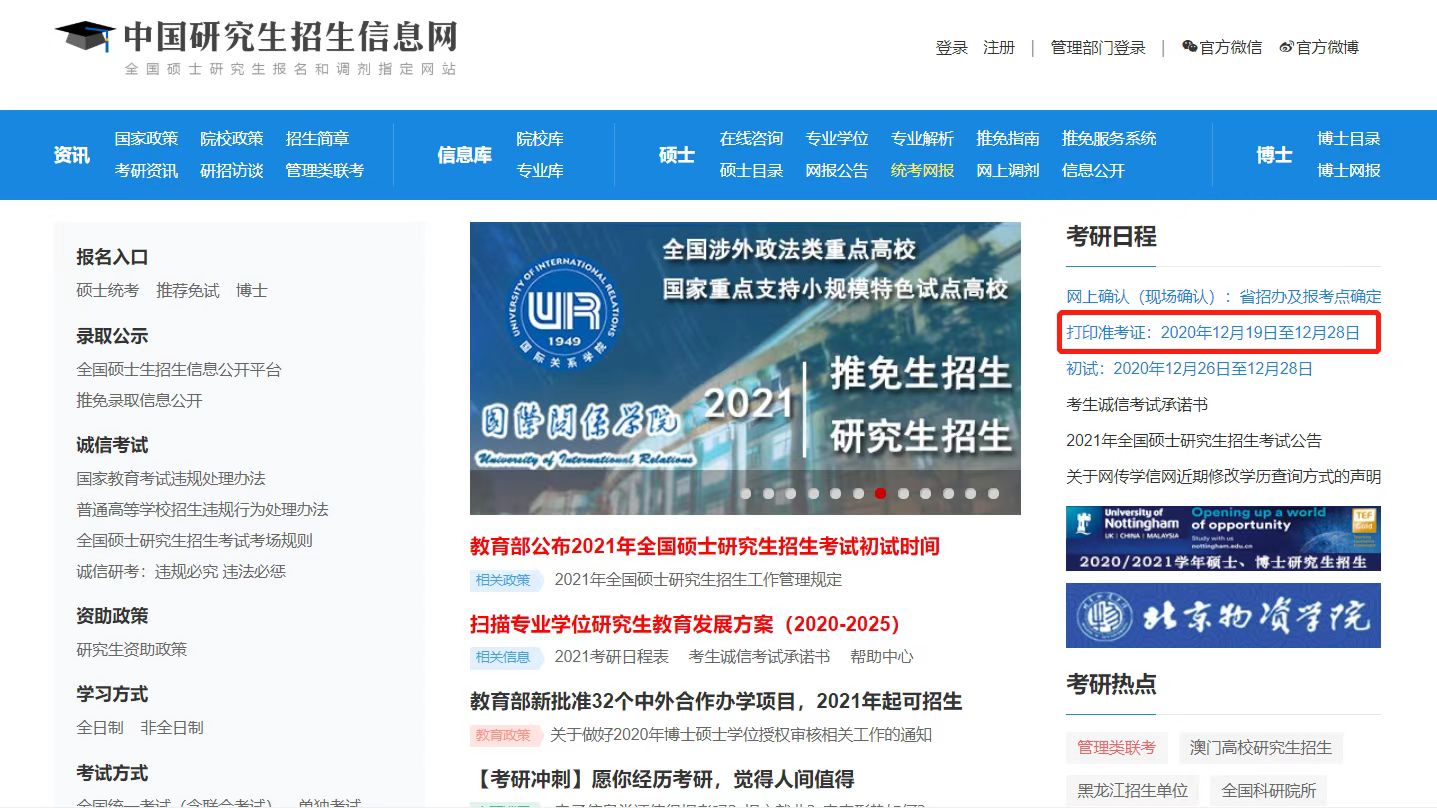This screenshot has width=1437, height=808.
Task: Open 统考网报 in the navigation bar
Action: (x=922, y=171)
